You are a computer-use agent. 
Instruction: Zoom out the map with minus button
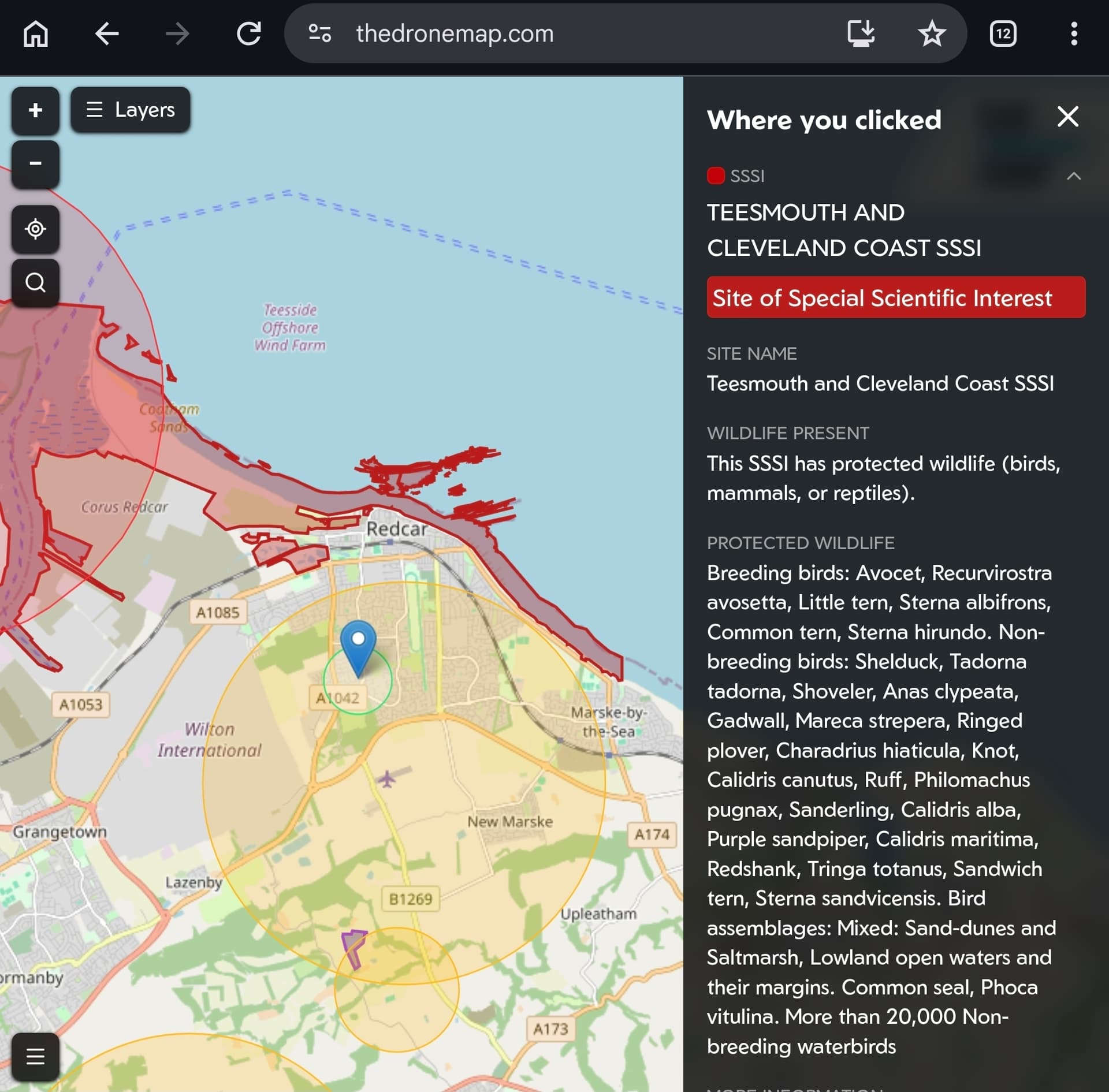coord(35,164)
